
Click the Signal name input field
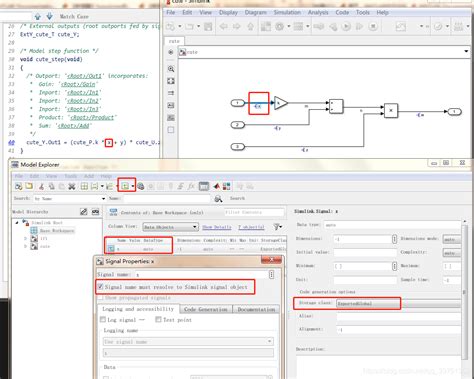click(x=202, y=275)
